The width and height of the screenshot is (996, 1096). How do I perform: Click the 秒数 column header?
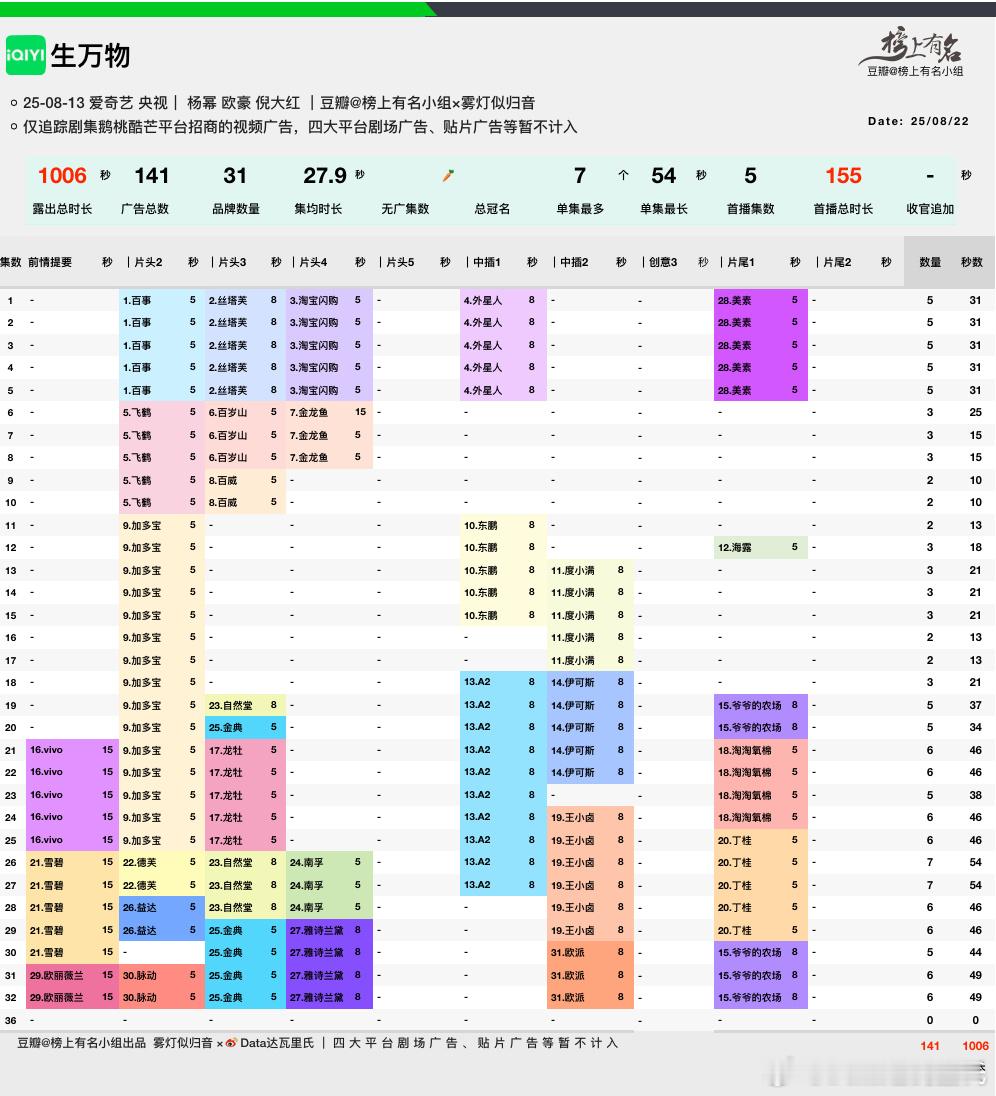tap(972, 262)
